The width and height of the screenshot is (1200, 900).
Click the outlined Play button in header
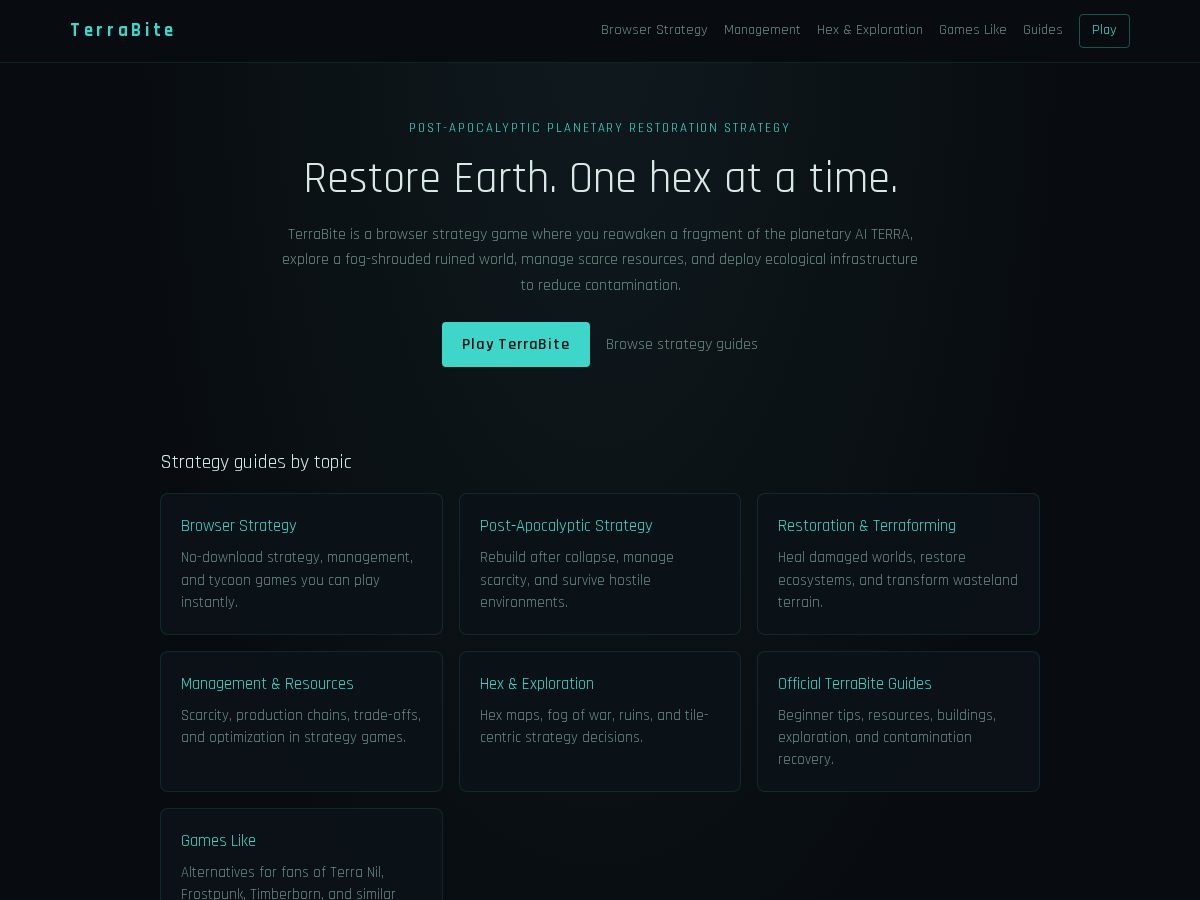coord(1104,31)
